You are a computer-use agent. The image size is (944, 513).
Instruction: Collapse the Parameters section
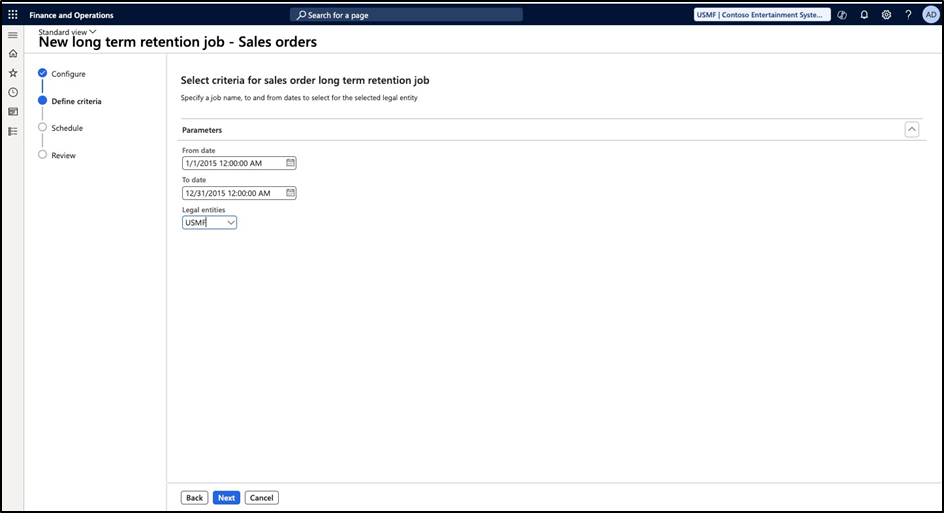pos(911,129)
